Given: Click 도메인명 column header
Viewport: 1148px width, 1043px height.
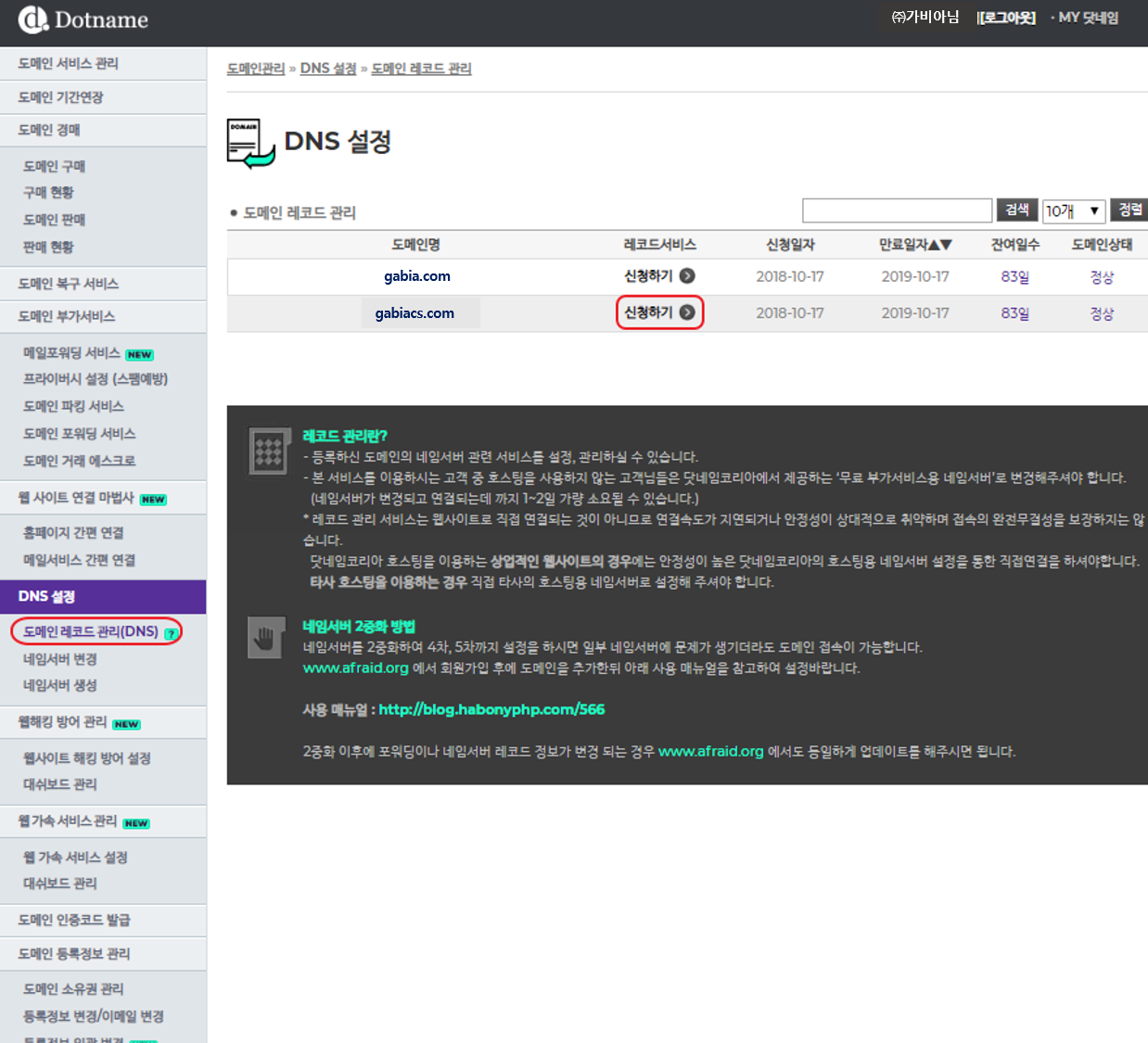Looking at the screenshot, I should pyautogui.click(x=415, y=245).
